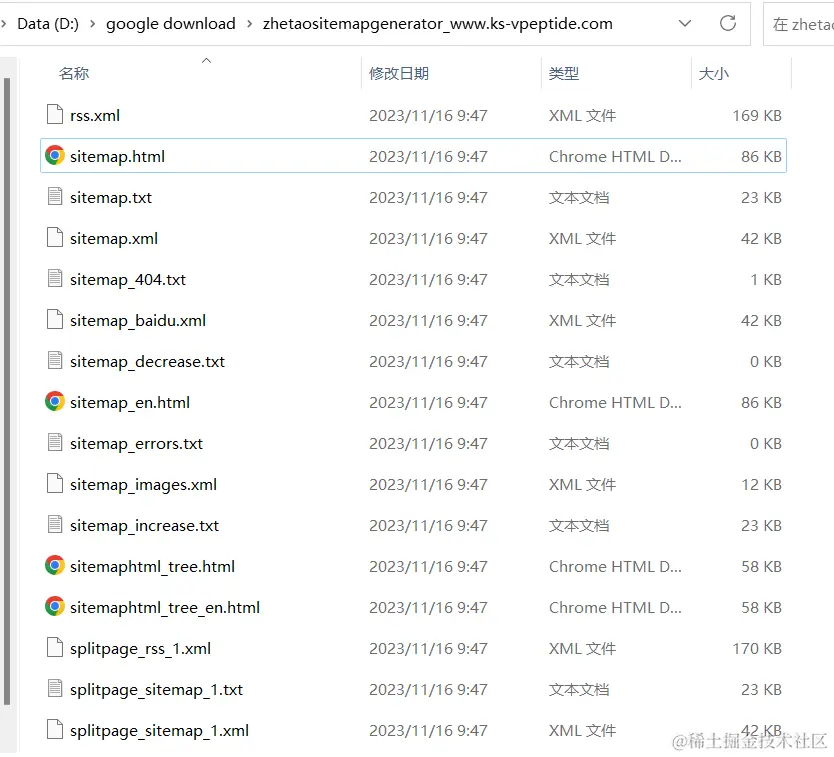
Task: Select the sitemap_baidu.xml file name
Action: point(138,320)
